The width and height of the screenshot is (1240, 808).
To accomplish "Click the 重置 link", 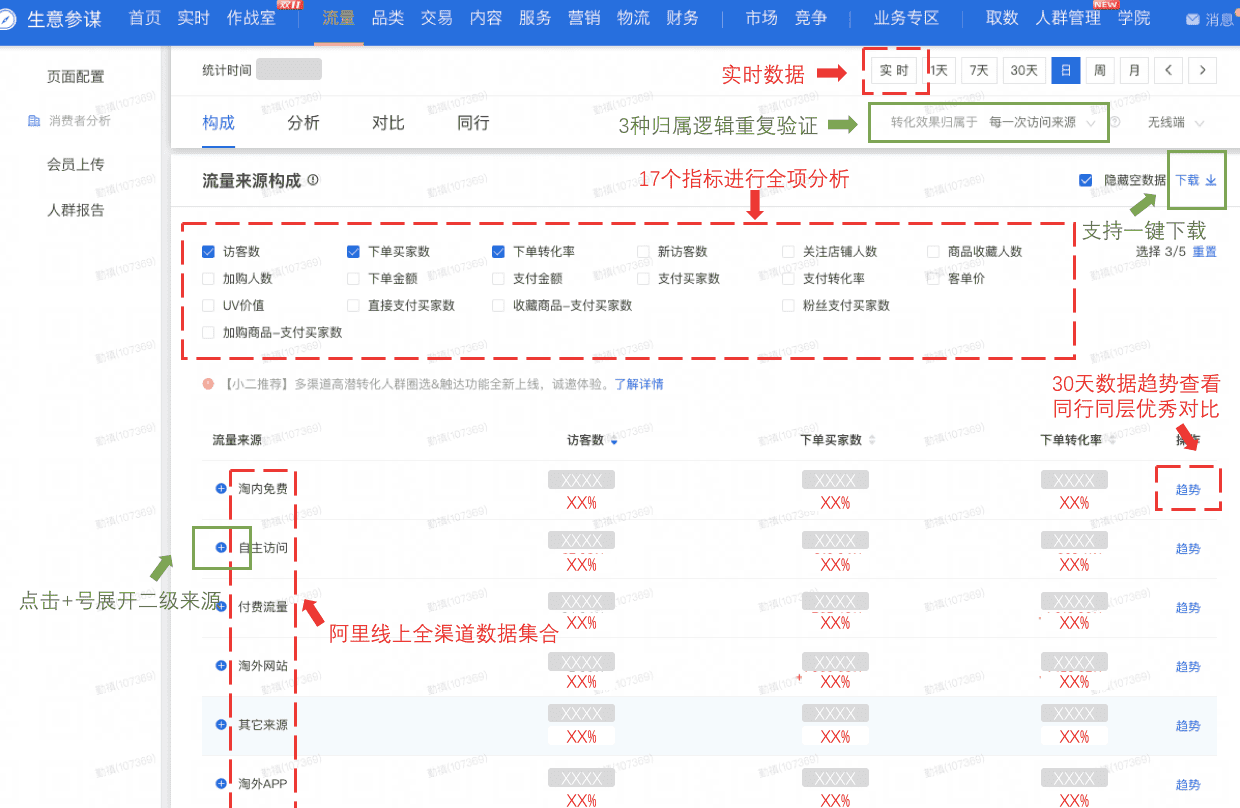I will click(1205, 252).
